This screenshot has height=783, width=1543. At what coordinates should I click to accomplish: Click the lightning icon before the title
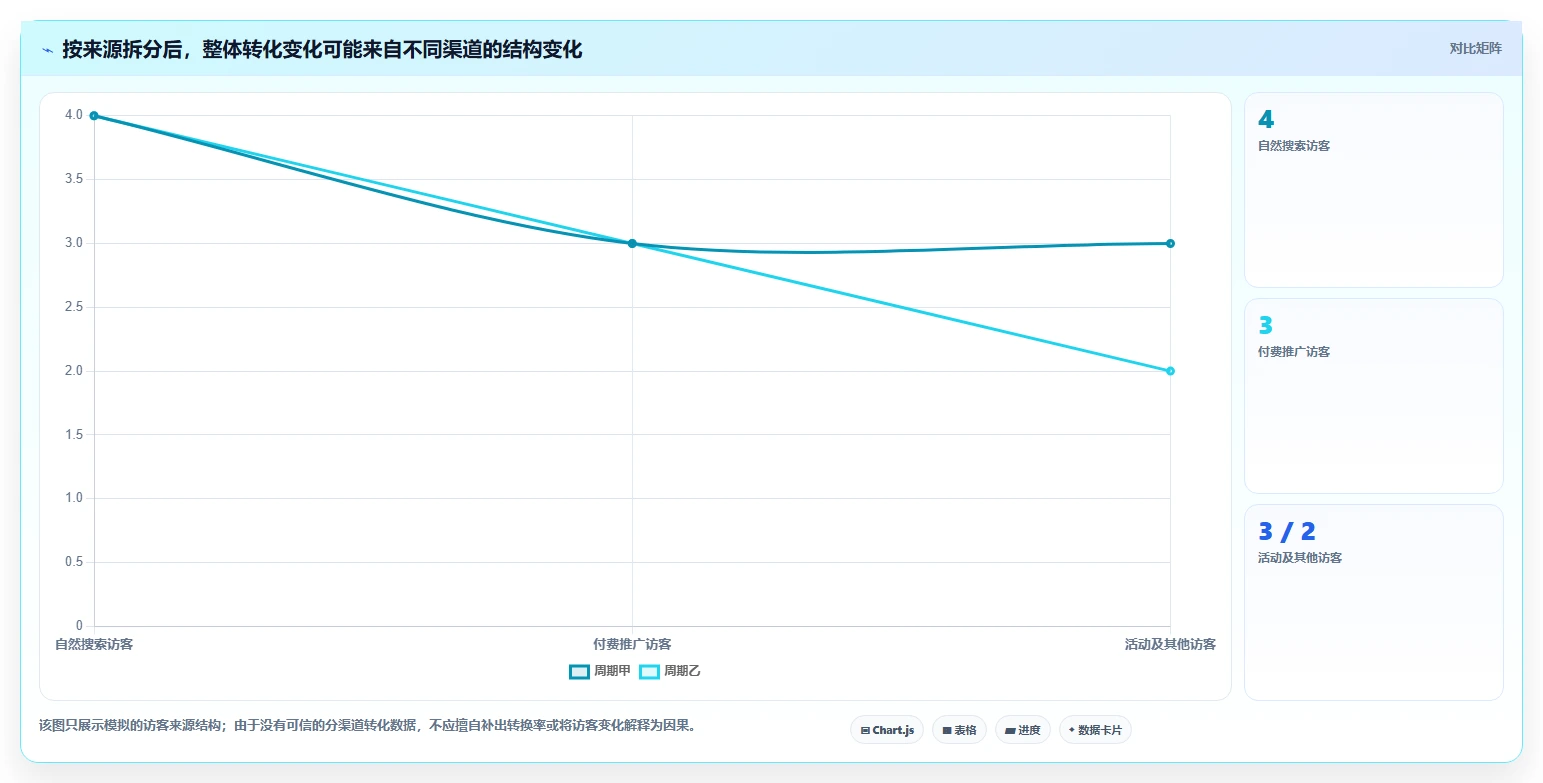tap(47, 50)
